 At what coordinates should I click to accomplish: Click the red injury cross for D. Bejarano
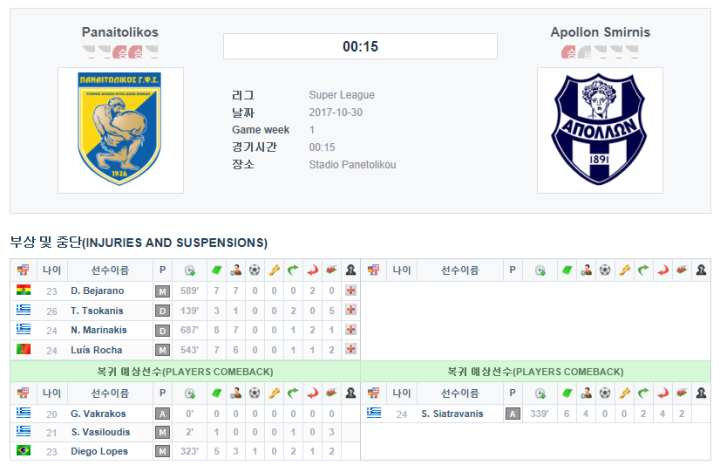(351, 291)
